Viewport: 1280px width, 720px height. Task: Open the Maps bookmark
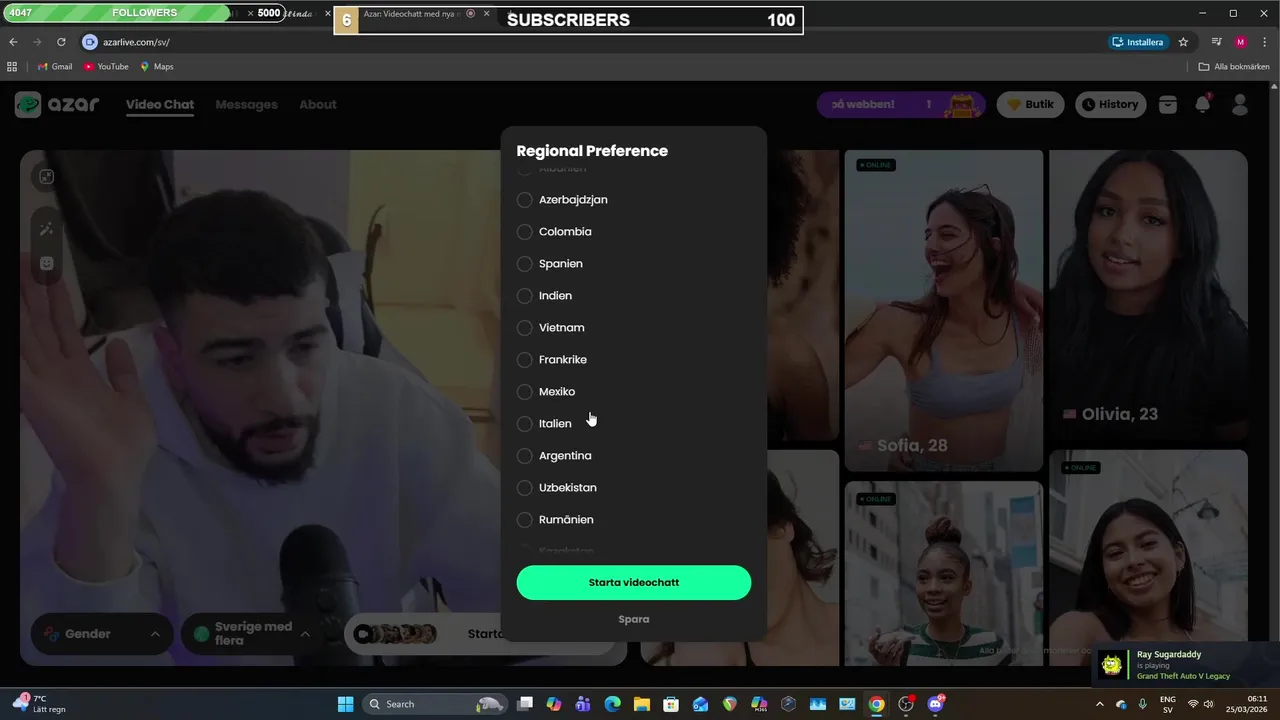(157, 66)
